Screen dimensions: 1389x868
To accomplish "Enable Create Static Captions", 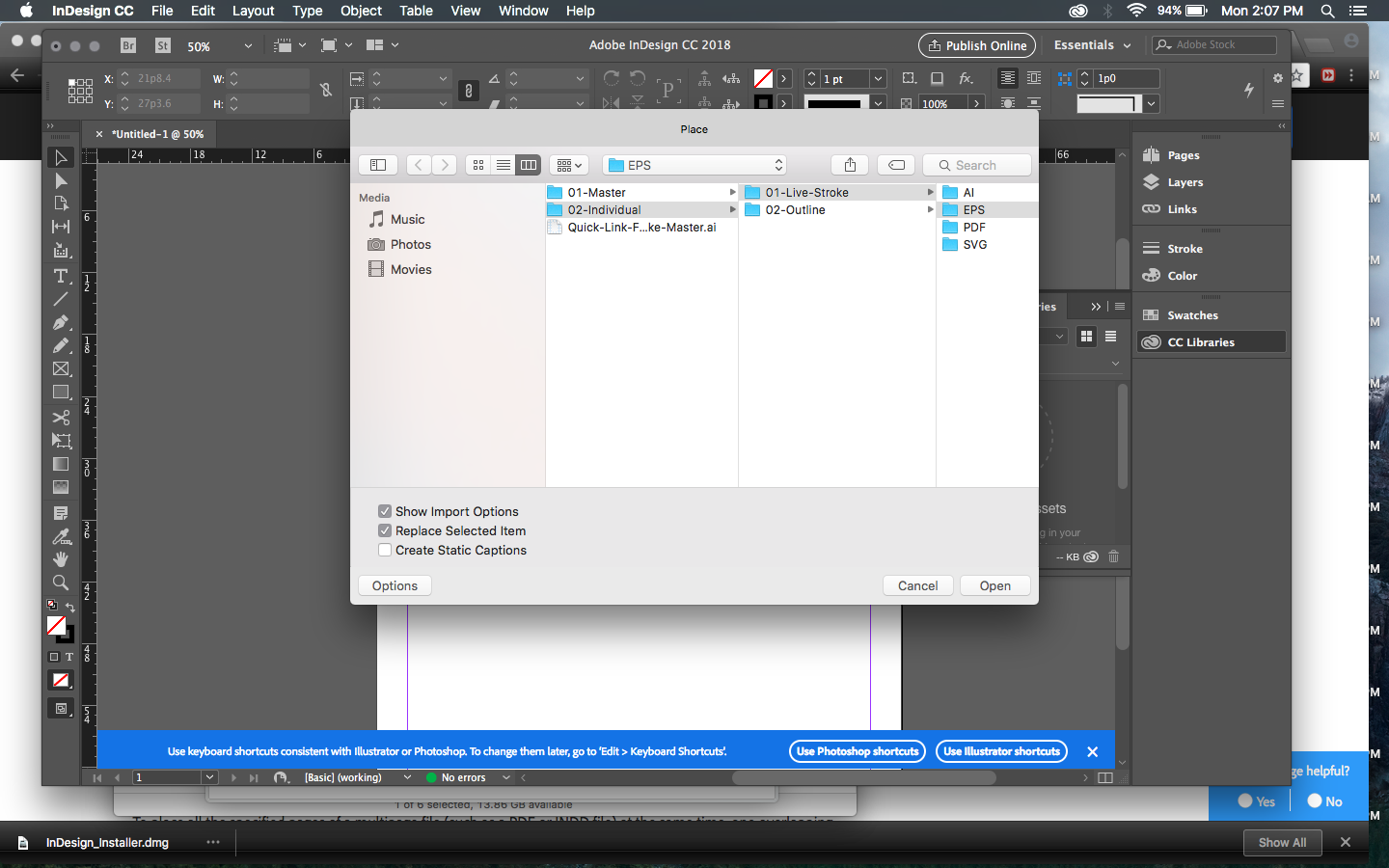I will 385,550.
